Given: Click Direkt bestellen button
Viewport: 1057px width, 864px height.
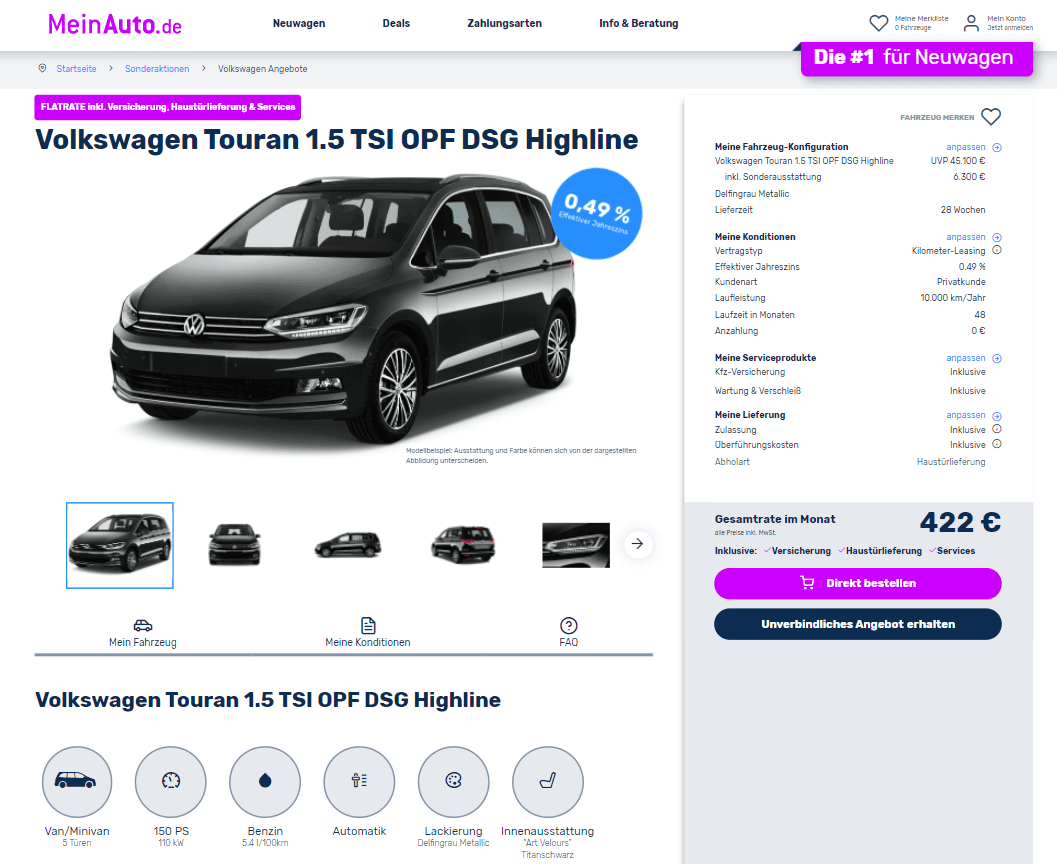Looking at the screenshot, I should [857, 584].
